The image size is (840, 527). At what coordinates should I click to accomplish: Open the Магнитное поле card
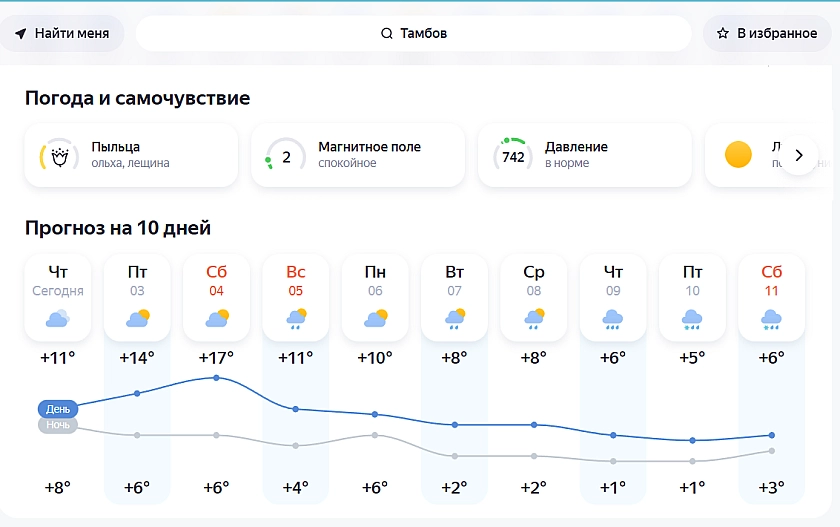pyautogui.click(x=358, y=155)
